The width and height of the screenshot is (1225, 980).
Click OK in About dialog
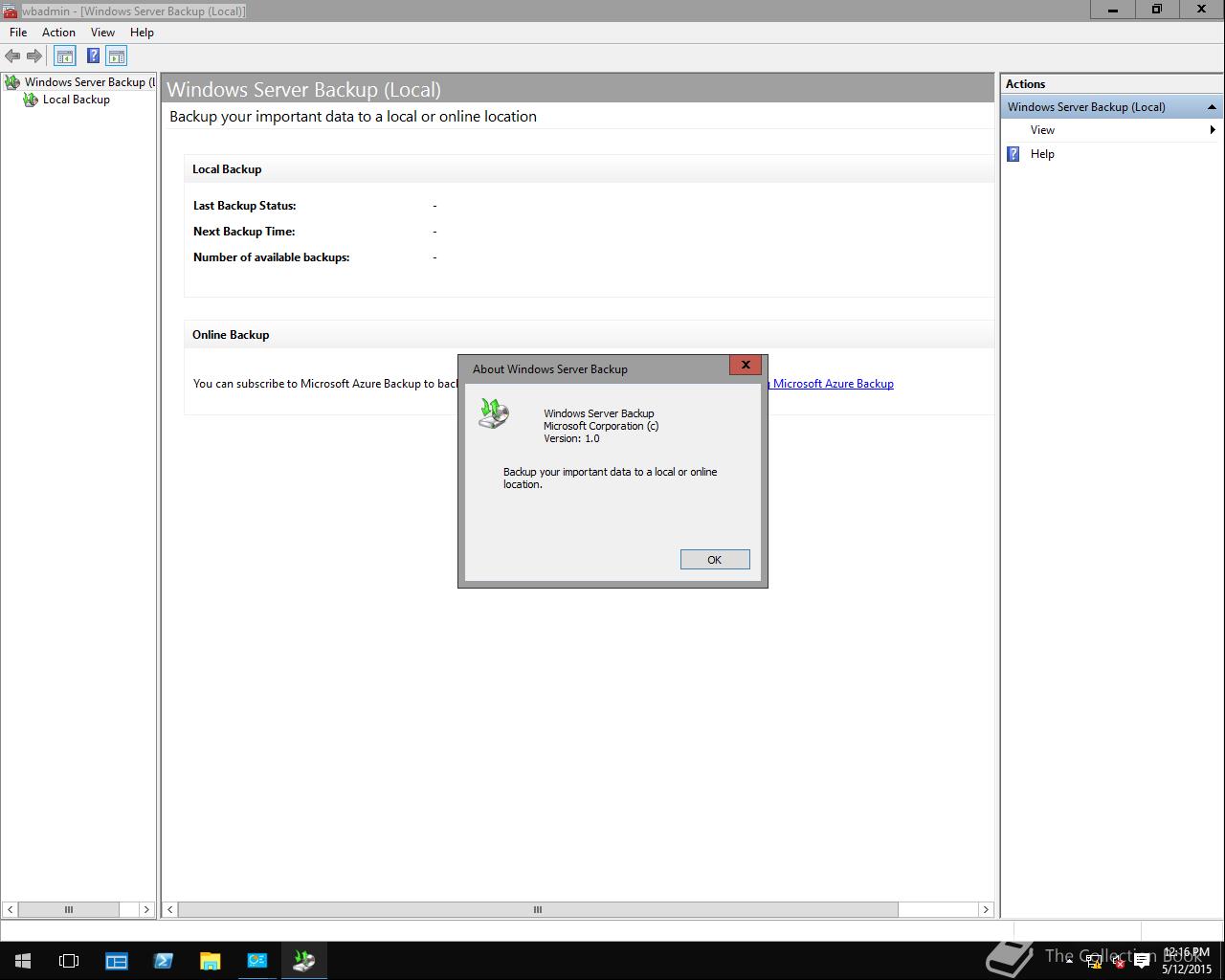715,560
